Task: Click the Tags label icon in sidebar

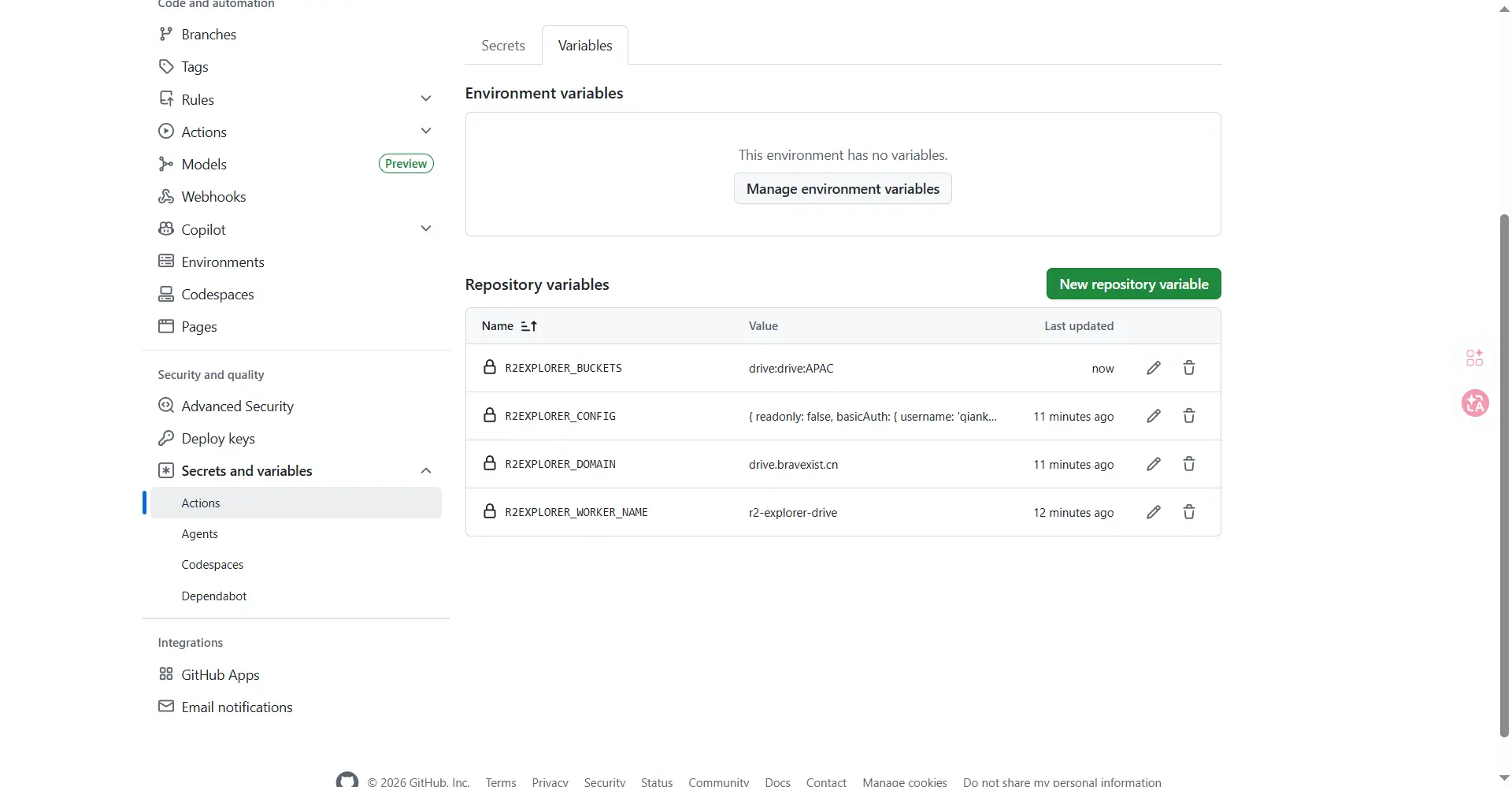Action: tap(165, 66)
